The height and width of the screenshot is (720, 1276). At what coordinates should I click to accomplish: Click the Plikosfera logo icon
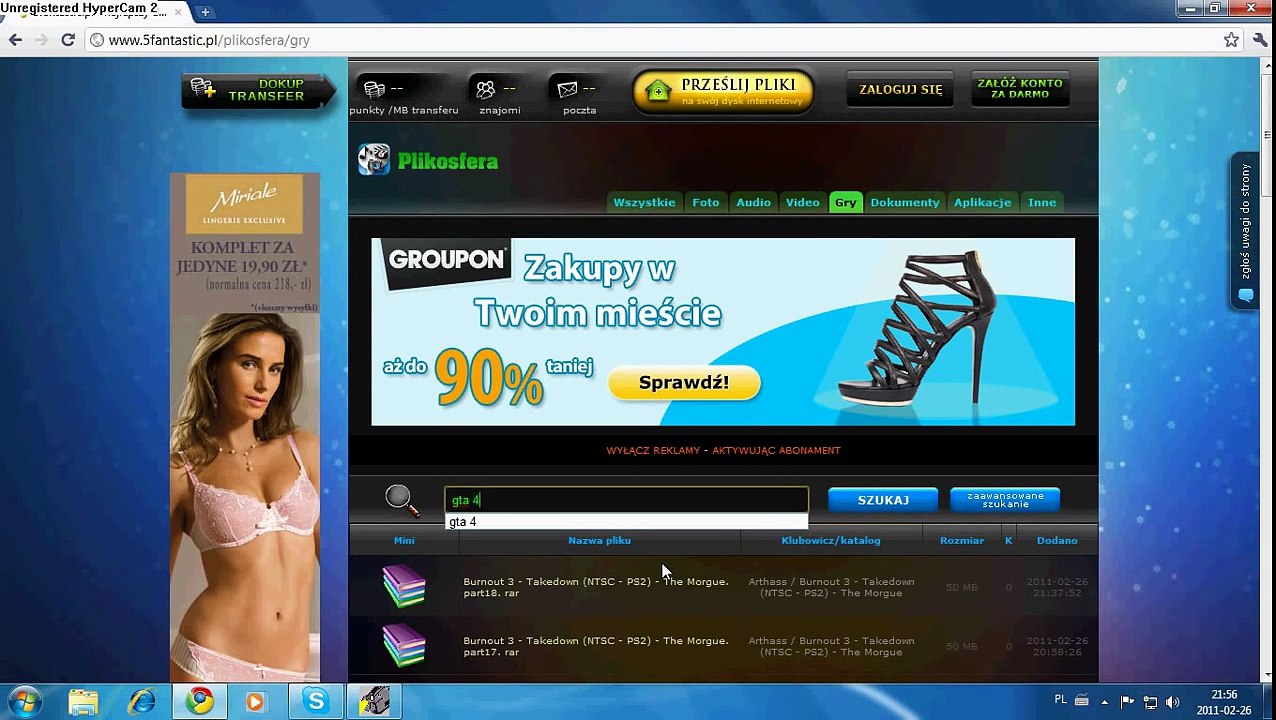tap(374, 159)
